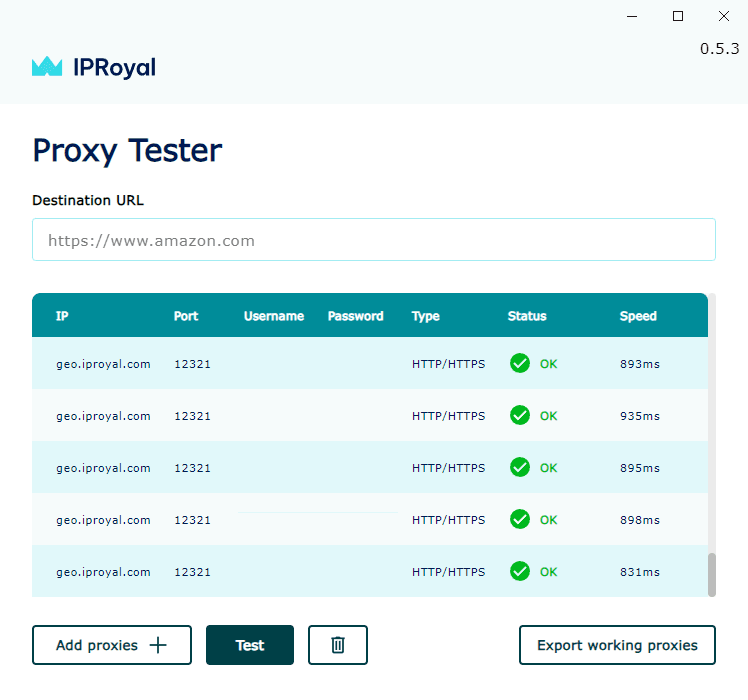
Task: Click green check icon in 935ms row
Action: pyautogui.click(x=520, y=416)
